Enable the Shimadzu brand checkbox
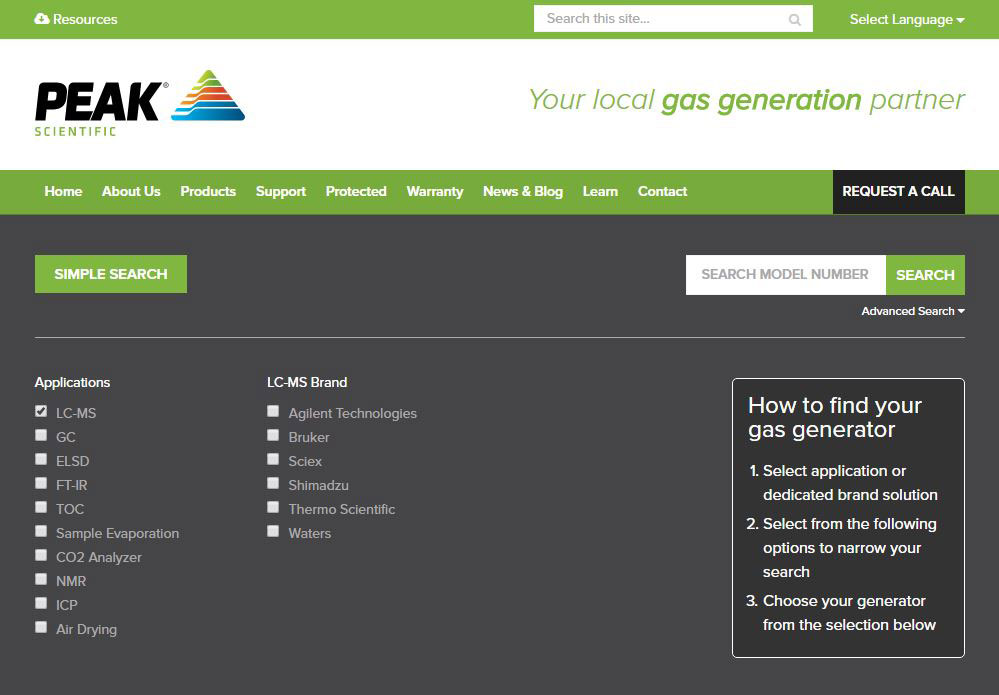Viewport: 999px width, 695px height. pos(273,483)
